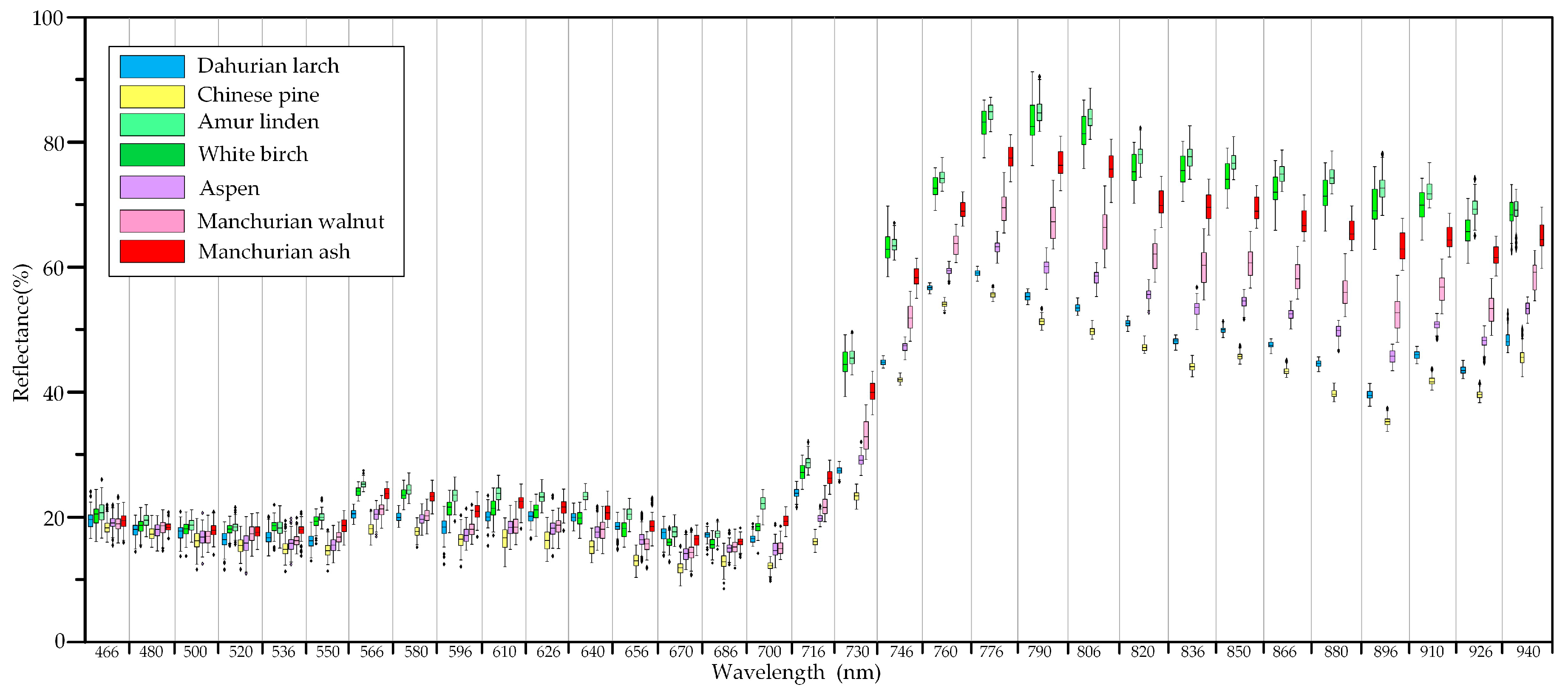Select the Manchurian ash legend label

pyautogui.click(x=274, y=251)
